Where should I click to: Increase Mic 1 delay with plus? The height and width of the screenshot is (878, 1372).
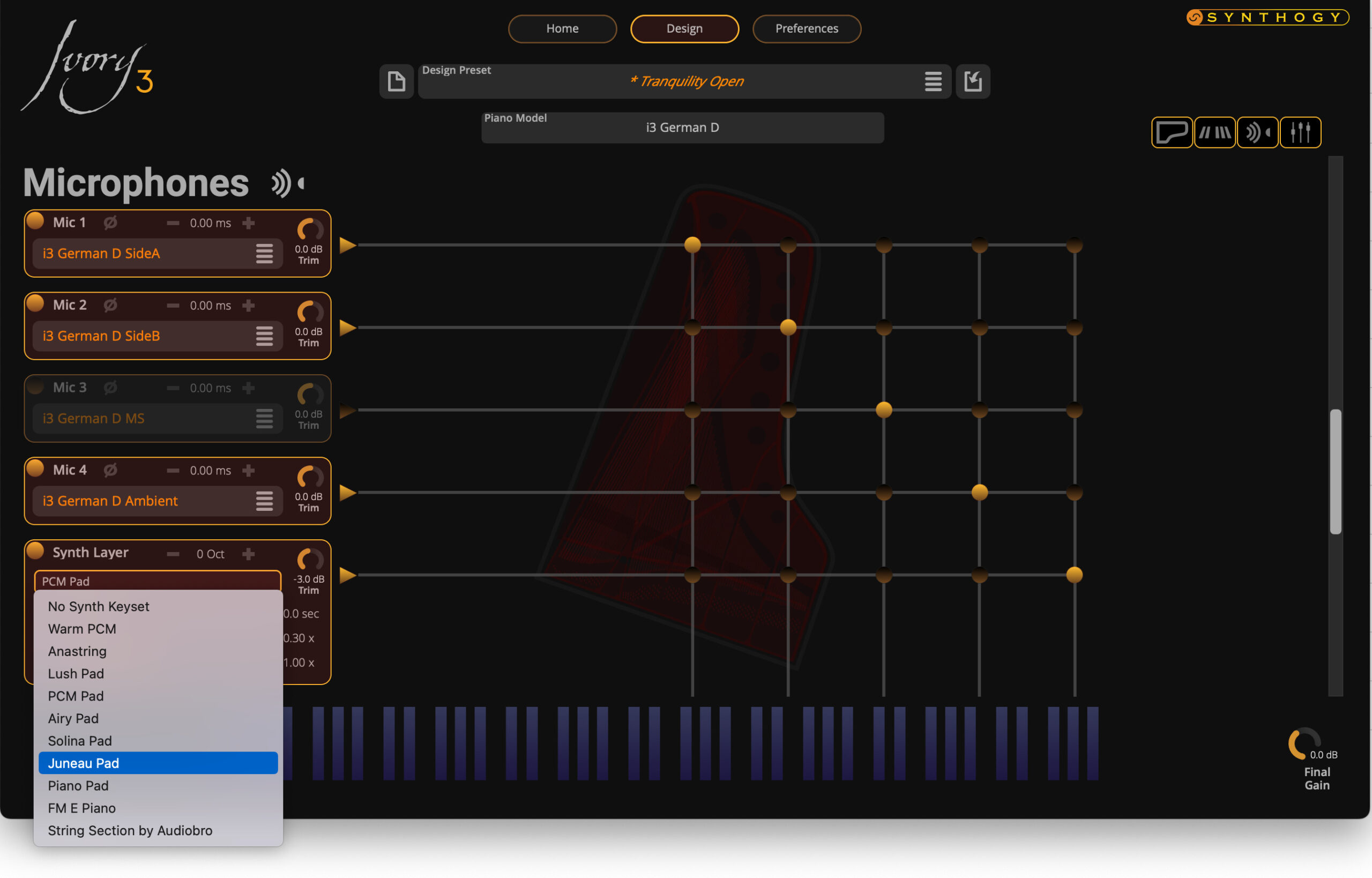coord(249,223)
